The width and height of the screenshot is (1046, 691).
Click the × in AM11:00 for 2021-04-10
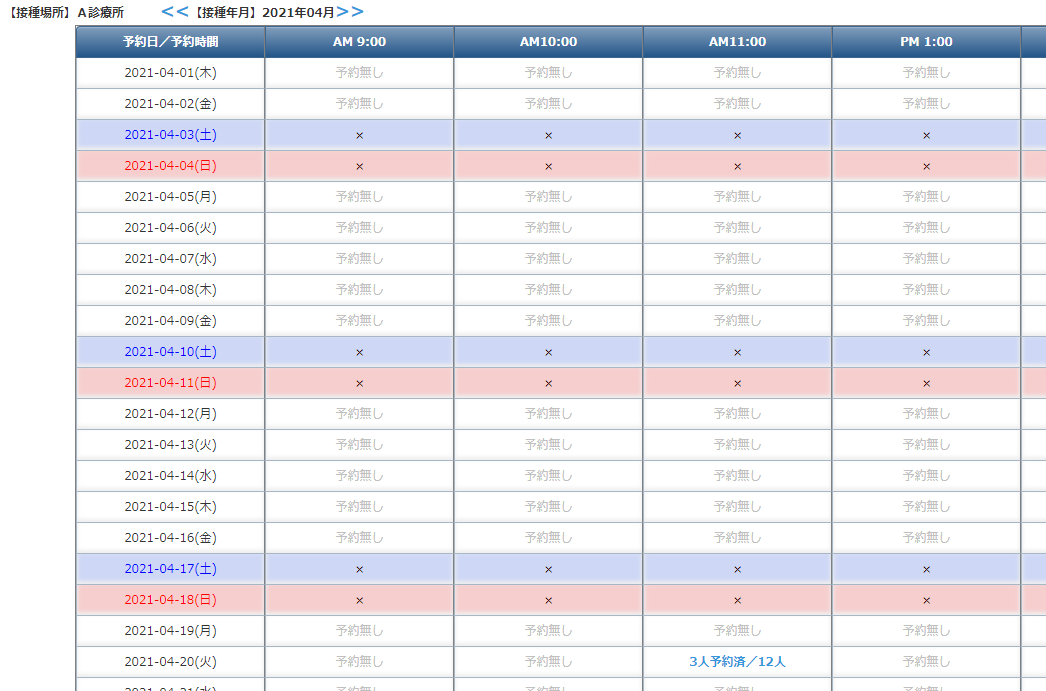pyautogui.click(x=737, y=352)
